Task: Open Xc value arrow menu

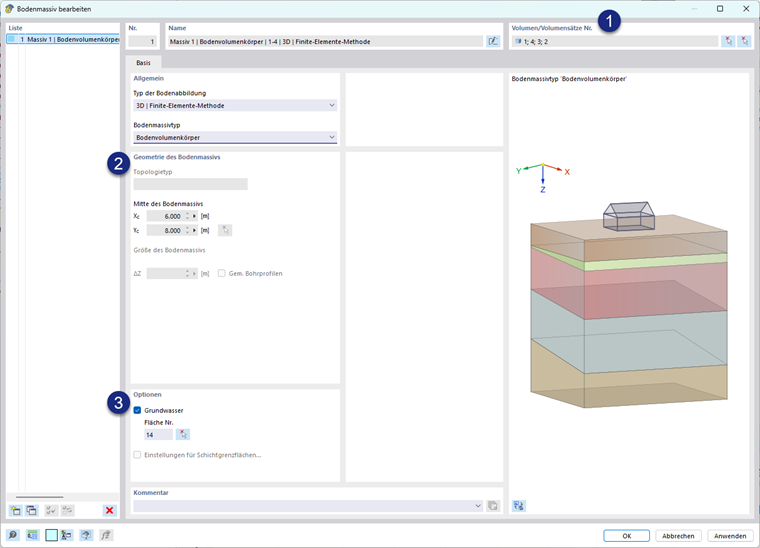Action: 194,216
